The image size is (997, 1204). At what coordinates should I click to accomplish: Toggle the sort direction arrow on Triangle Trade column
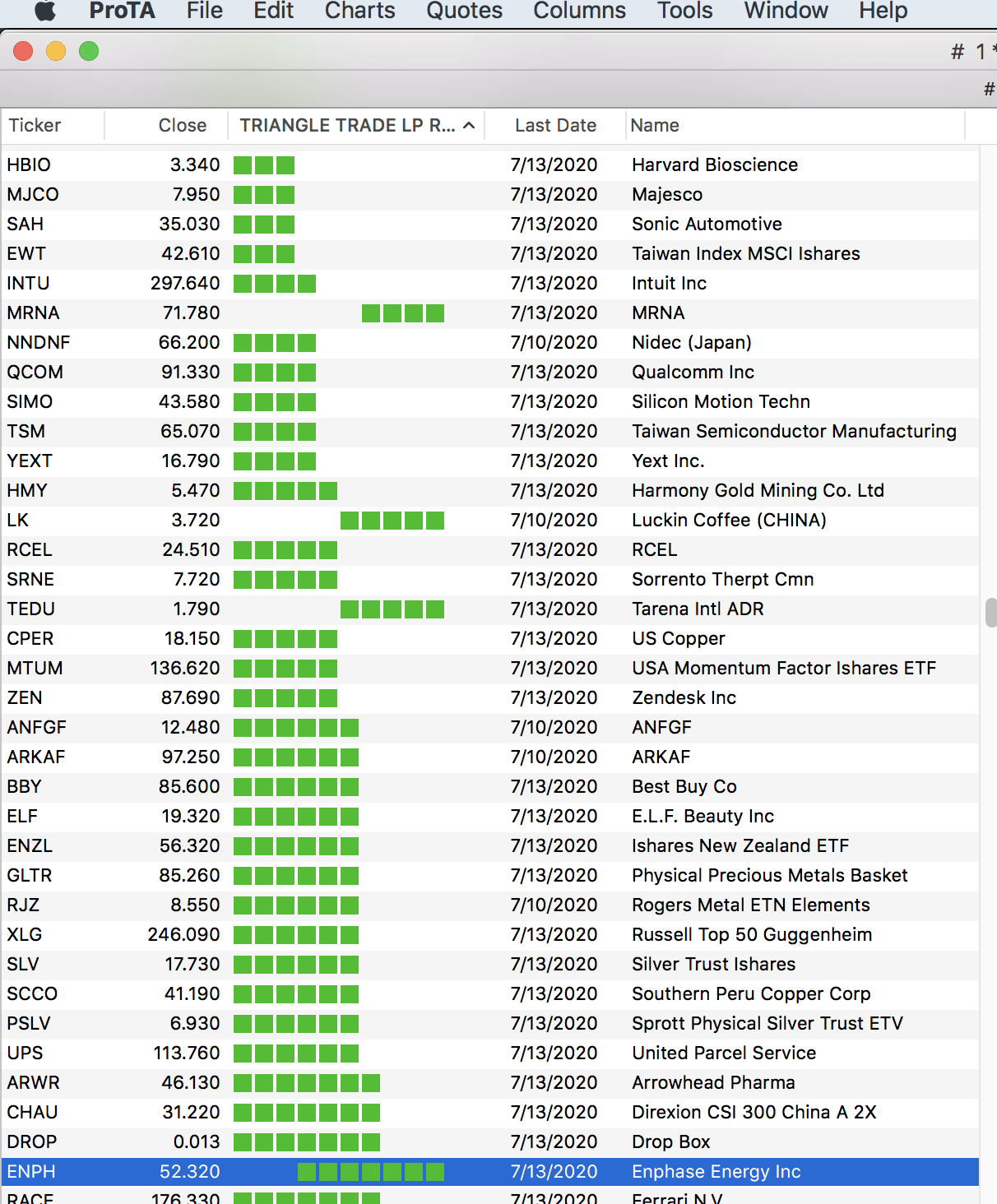point(469,125)
